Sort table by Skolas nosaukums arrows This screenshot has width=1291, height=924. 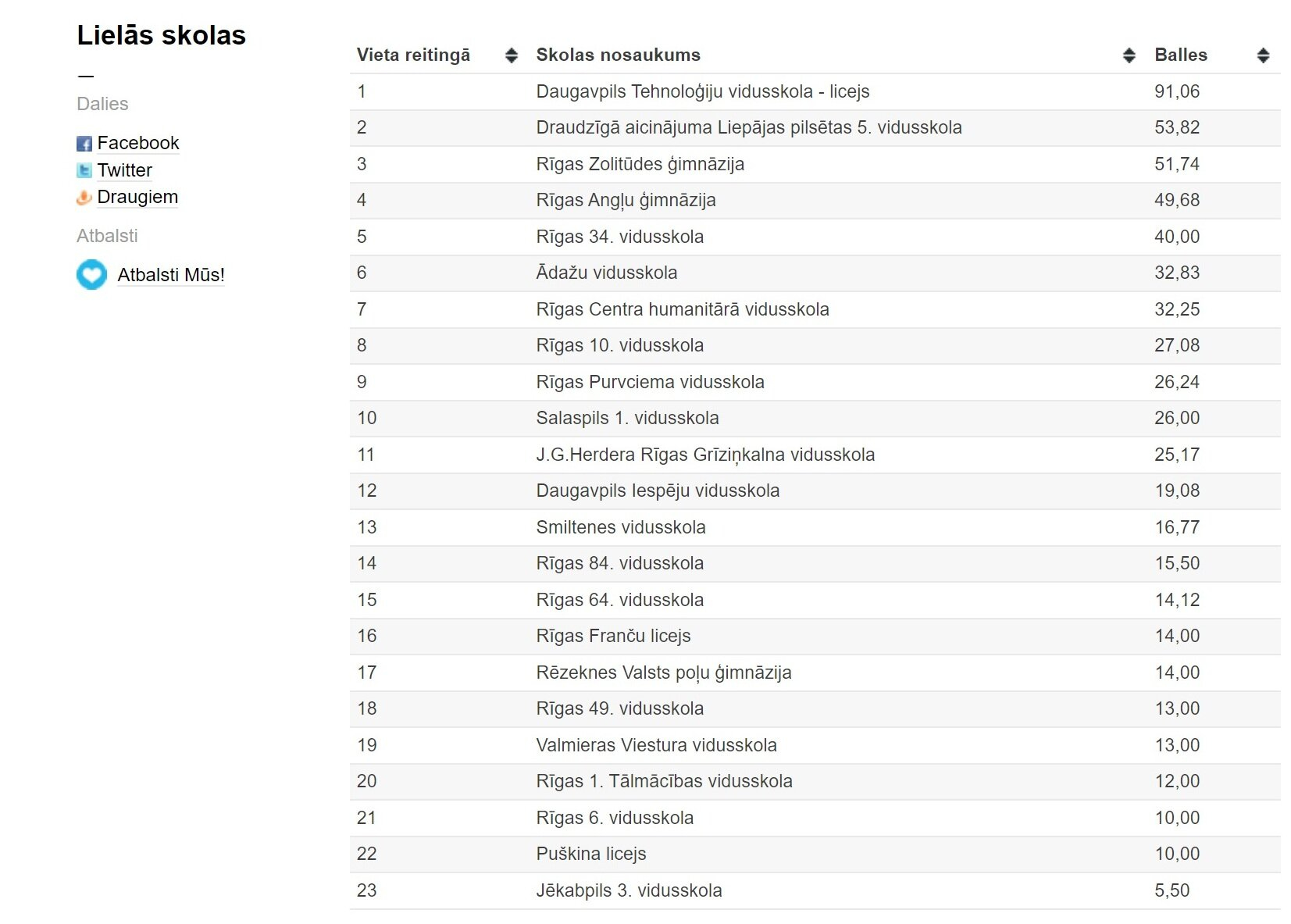[1129, 55]
